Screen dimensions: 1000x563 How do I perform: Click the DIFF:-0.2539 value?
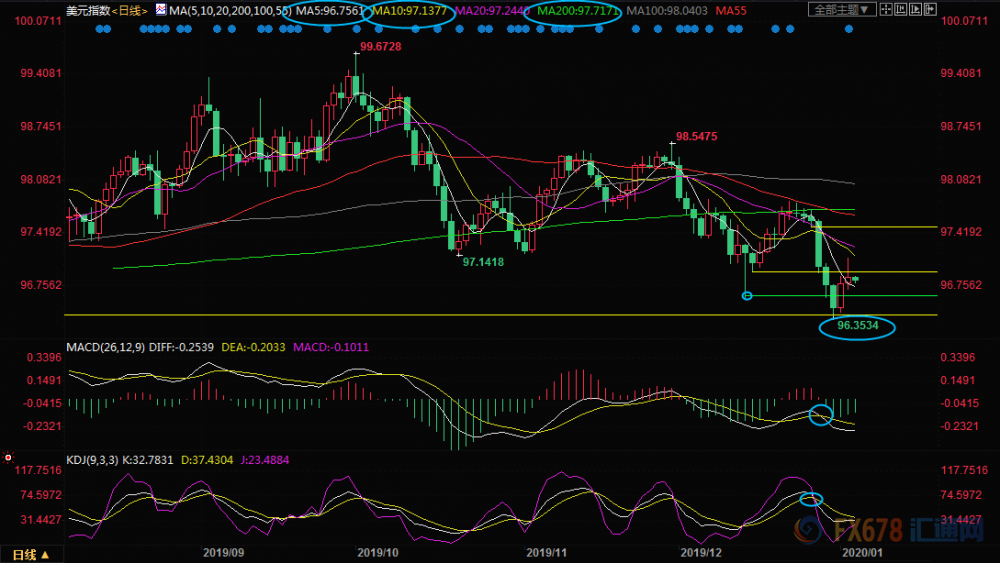tap(181, 347)
